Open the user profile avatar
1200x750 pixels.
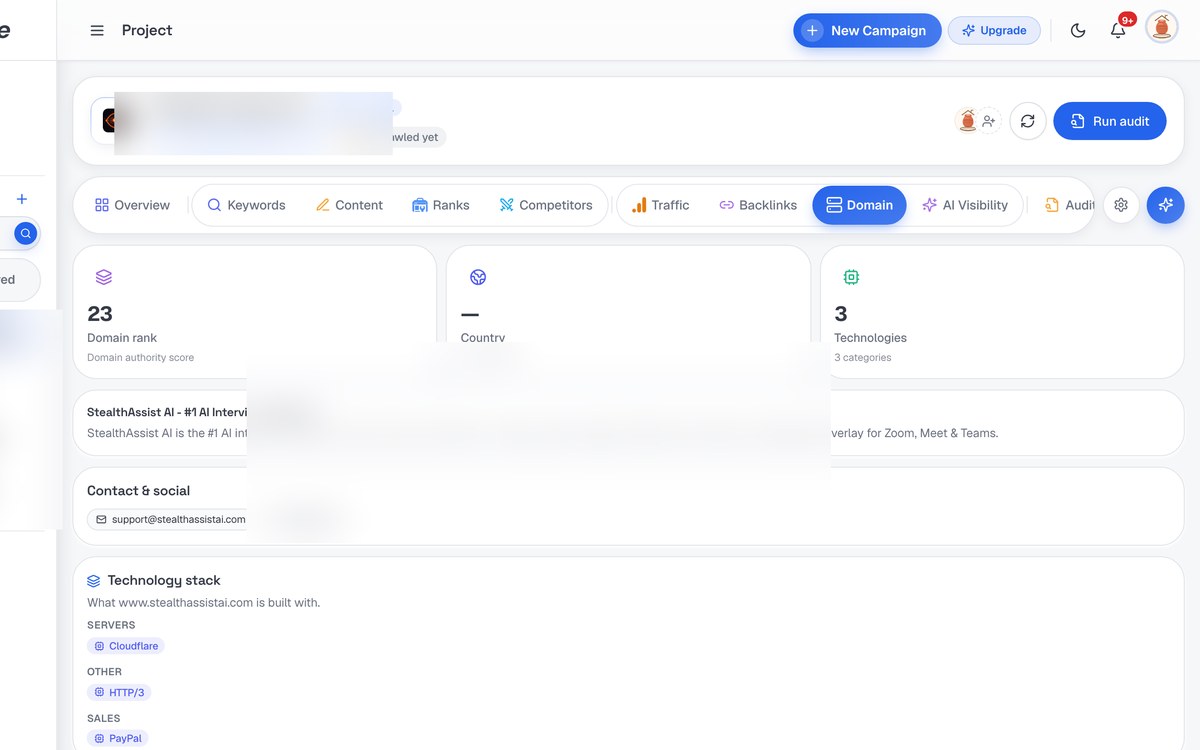1162,27
